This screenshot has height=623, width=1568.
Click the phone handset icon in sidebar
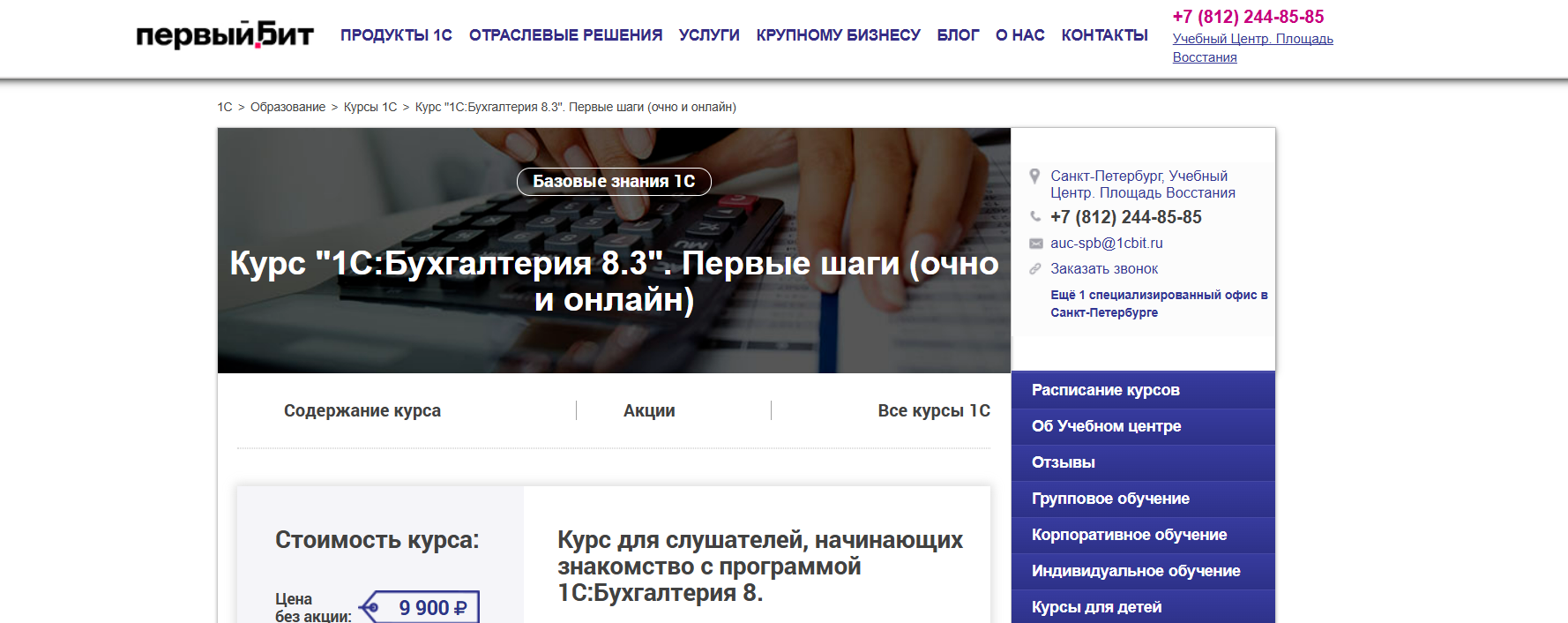pos(1035,217)
